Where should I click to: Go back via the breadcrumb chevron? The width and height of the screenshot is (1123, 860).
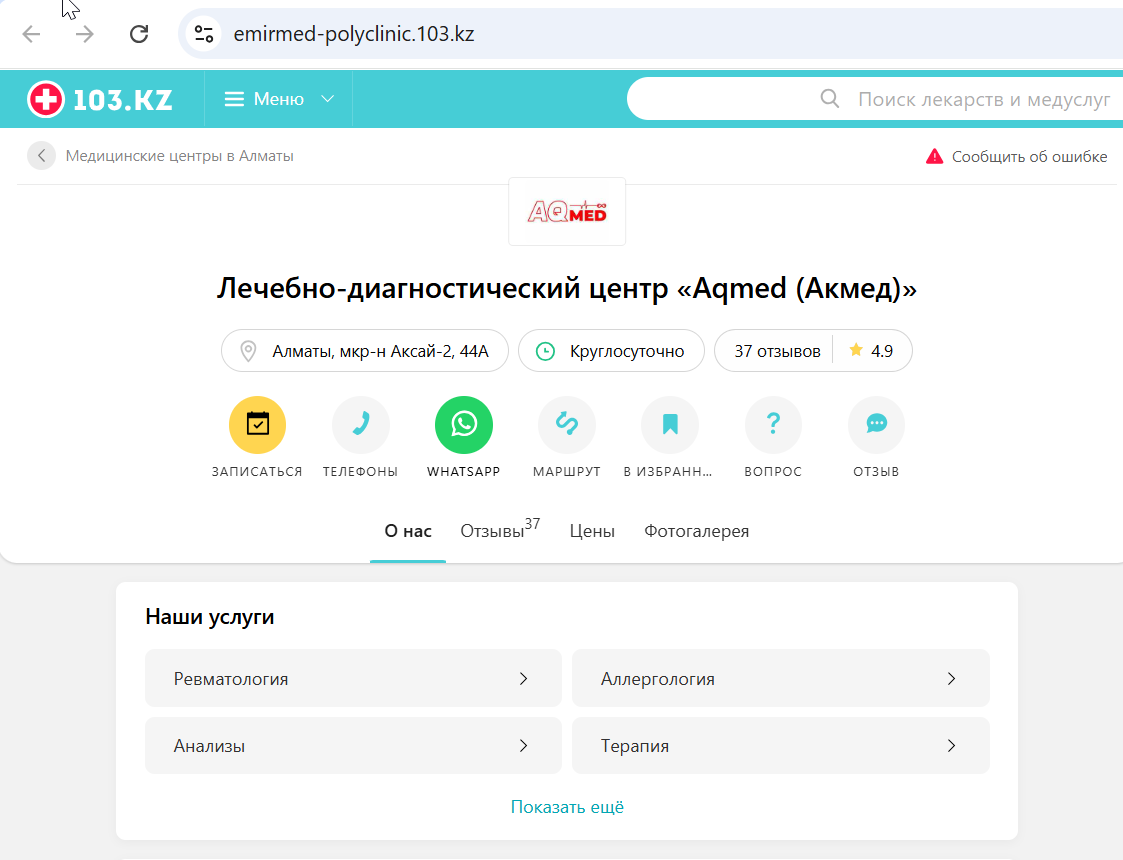pos(42,155)
